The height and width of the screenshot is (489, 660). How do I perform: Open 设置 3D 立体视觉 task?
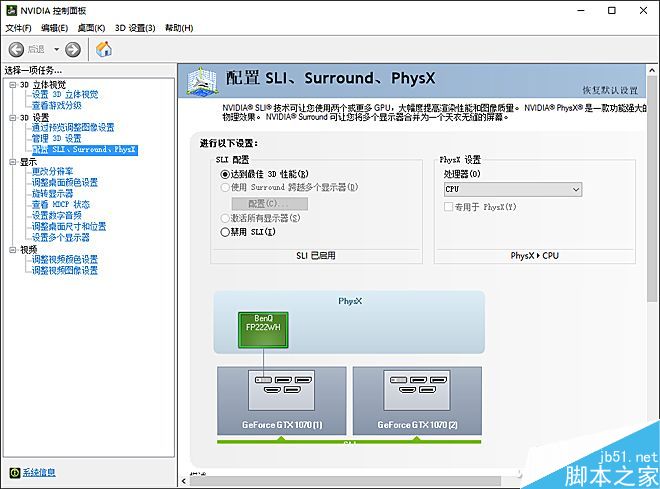(x=65, y=95)
